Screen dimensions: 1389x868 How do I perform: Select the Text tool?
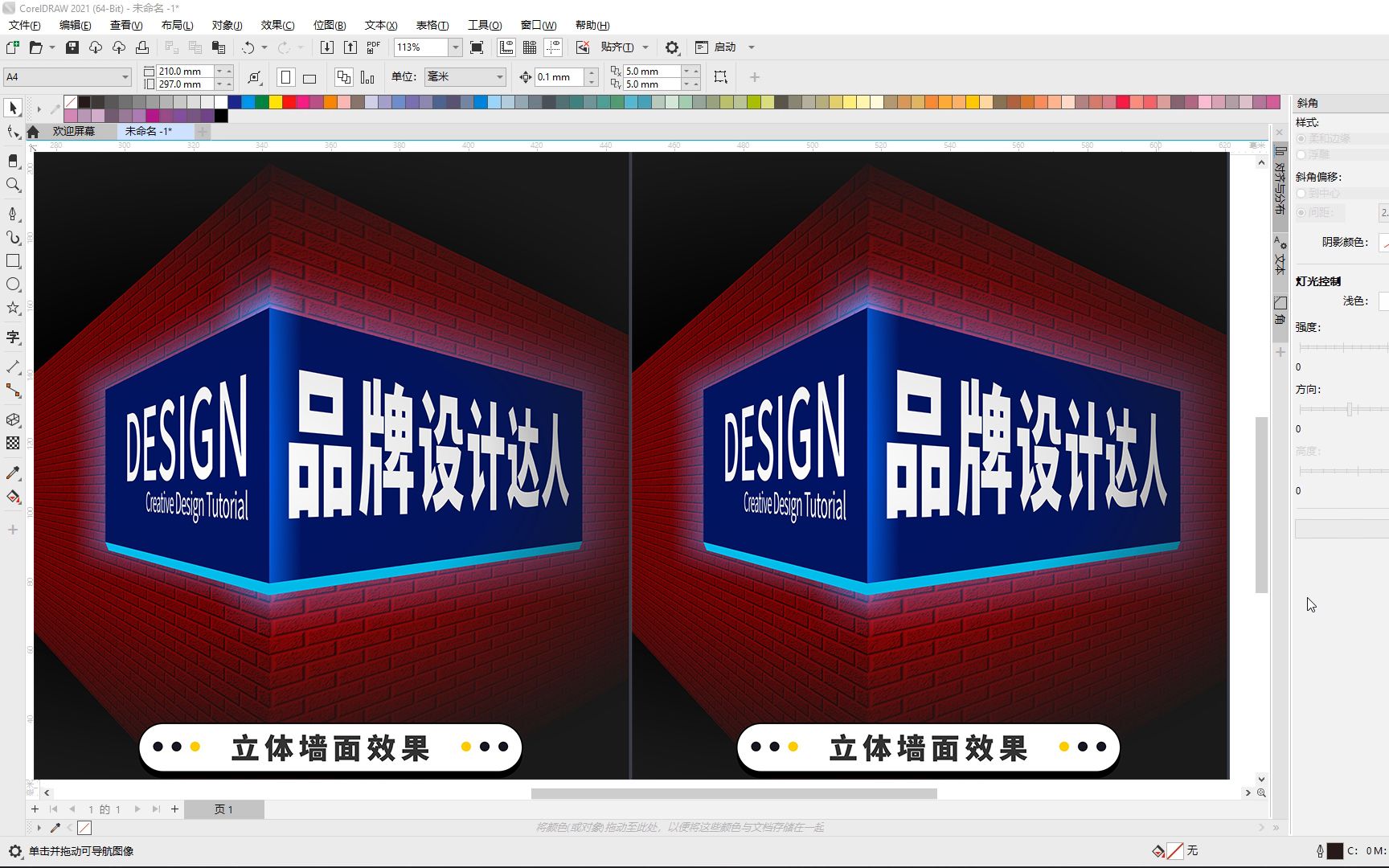coord(13,338)
